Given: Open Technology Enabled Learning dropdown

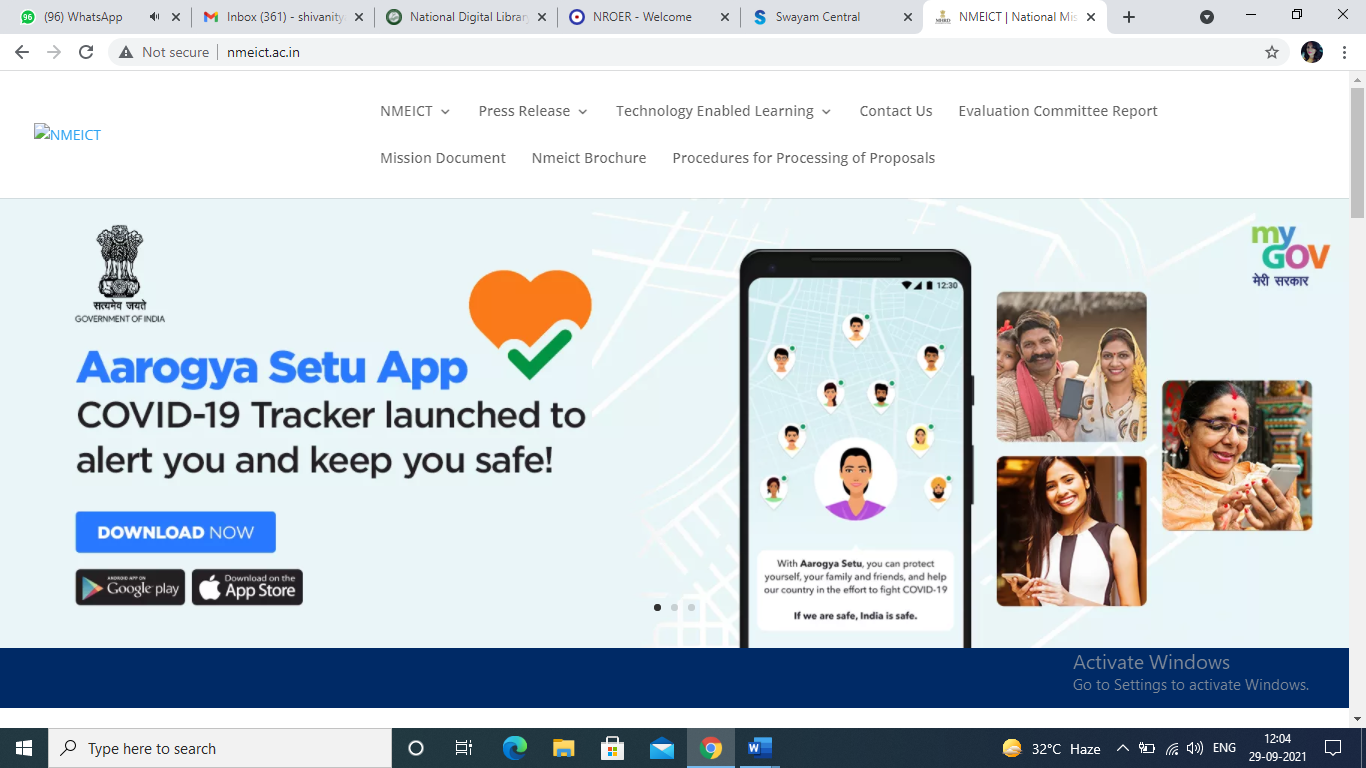Looking at the screenshot, I should [723, 111].
